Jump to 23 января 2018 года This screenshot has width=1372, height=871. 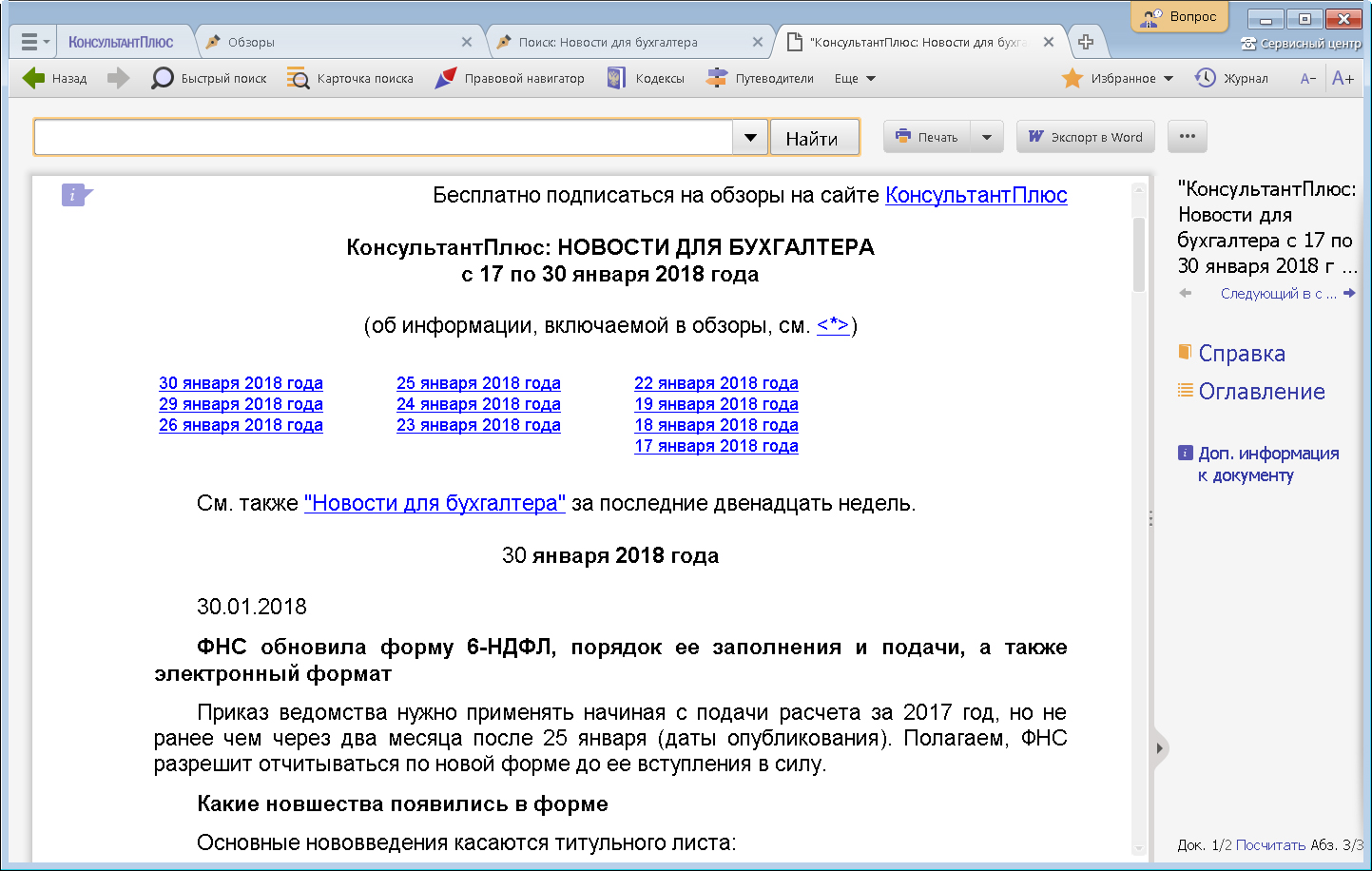[x=478, y=425]
